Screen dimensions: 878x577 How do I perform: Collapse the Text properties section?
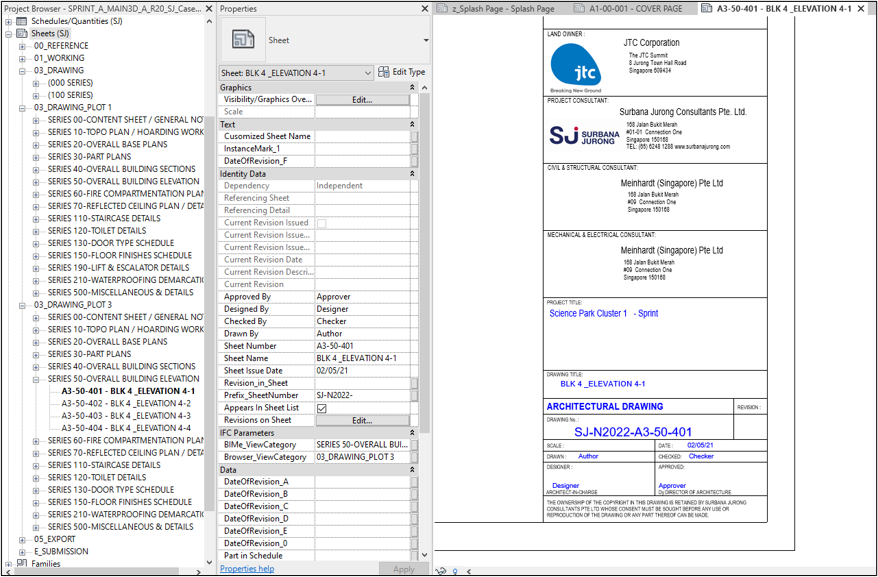tap(412, 124)
